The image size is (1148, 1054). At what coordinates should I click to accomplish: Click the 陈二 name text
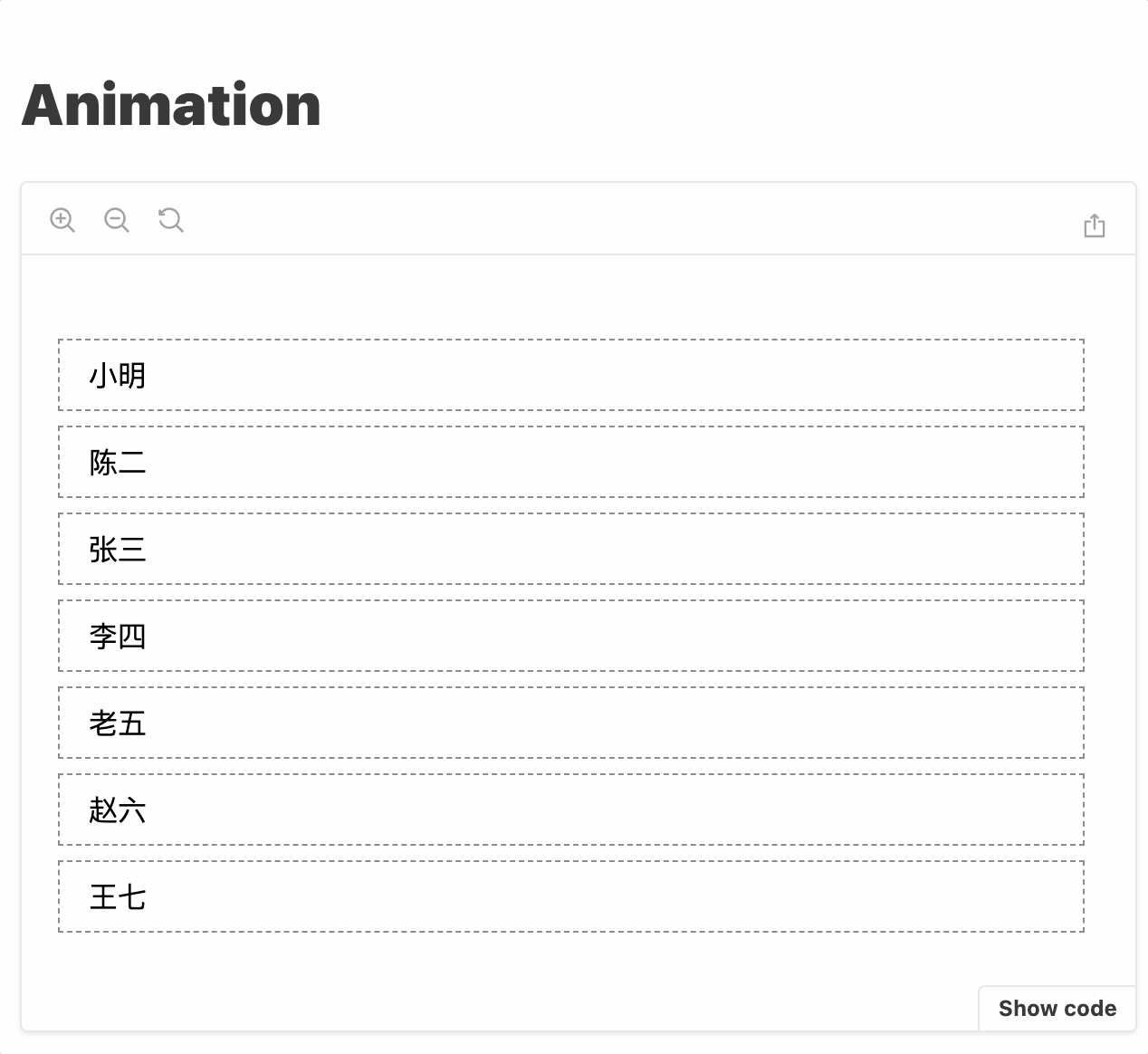118,463
